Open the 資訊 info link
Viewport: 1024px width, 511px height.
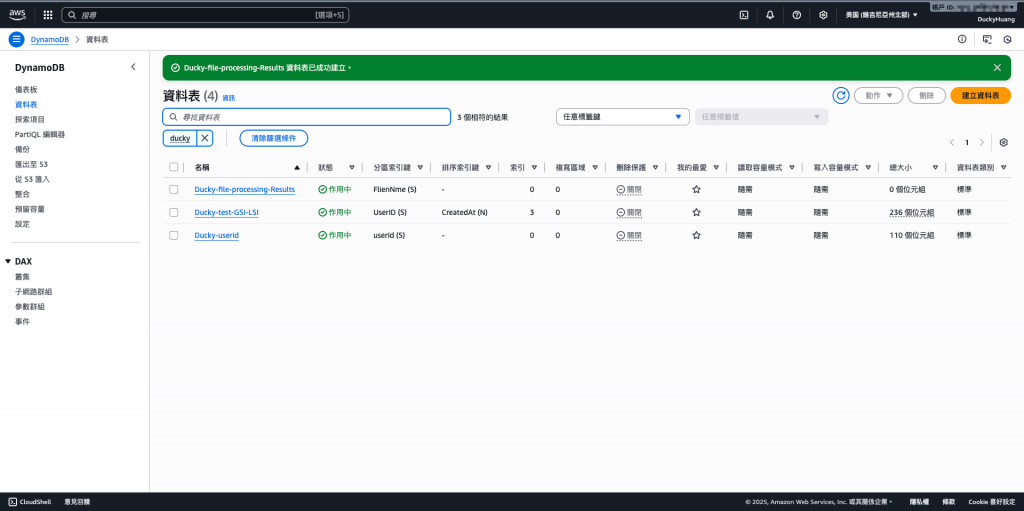coord(229,98)
